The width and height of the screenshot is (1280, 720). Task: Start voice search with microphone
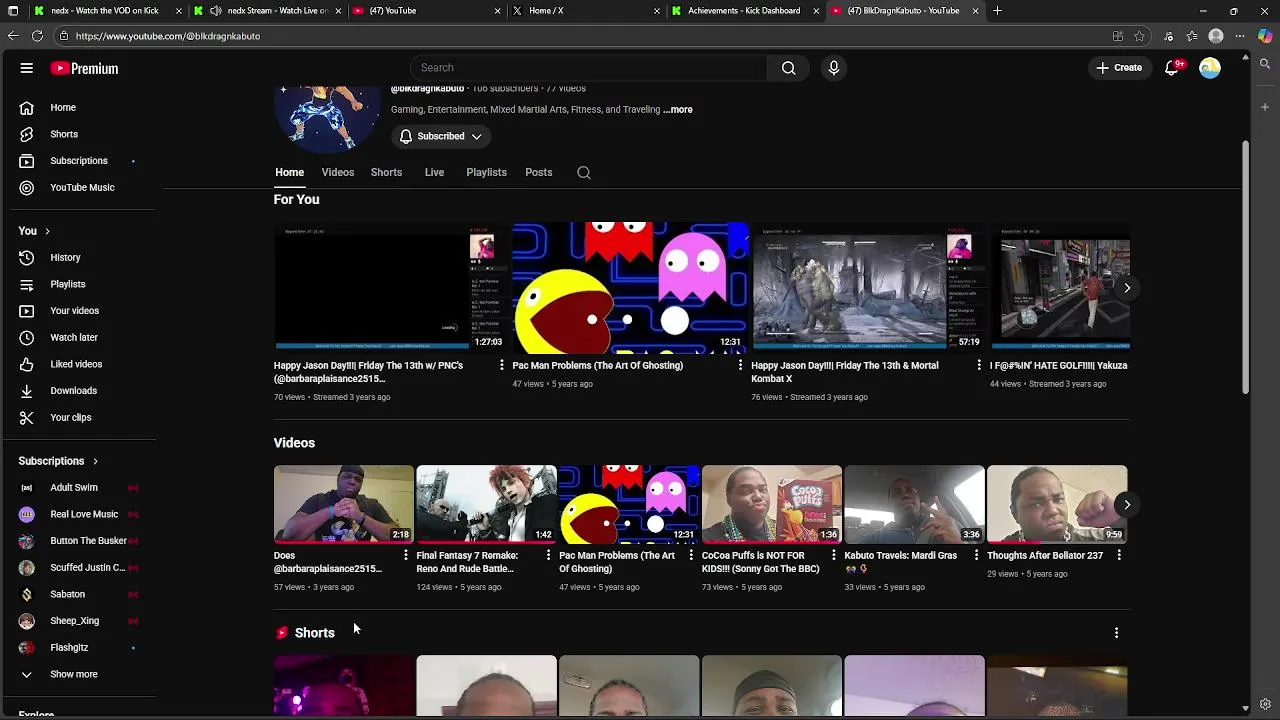pos(833,68)
